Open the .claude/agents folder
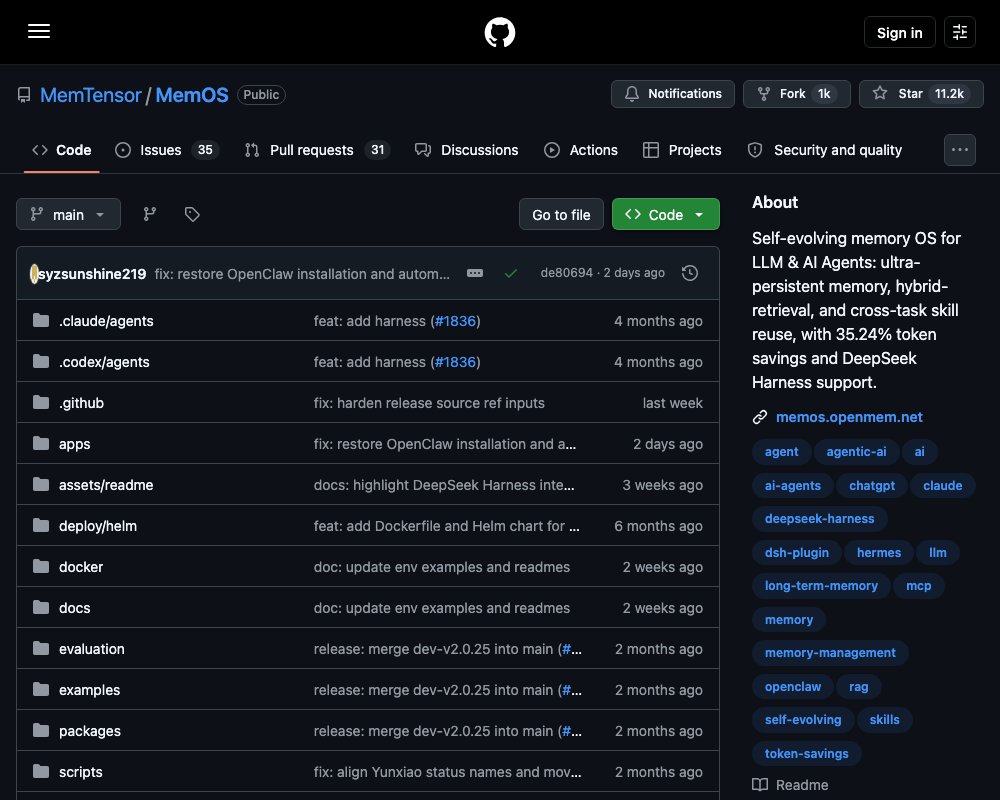Screen dimensions: 1000x800 (x=106, y=321)
